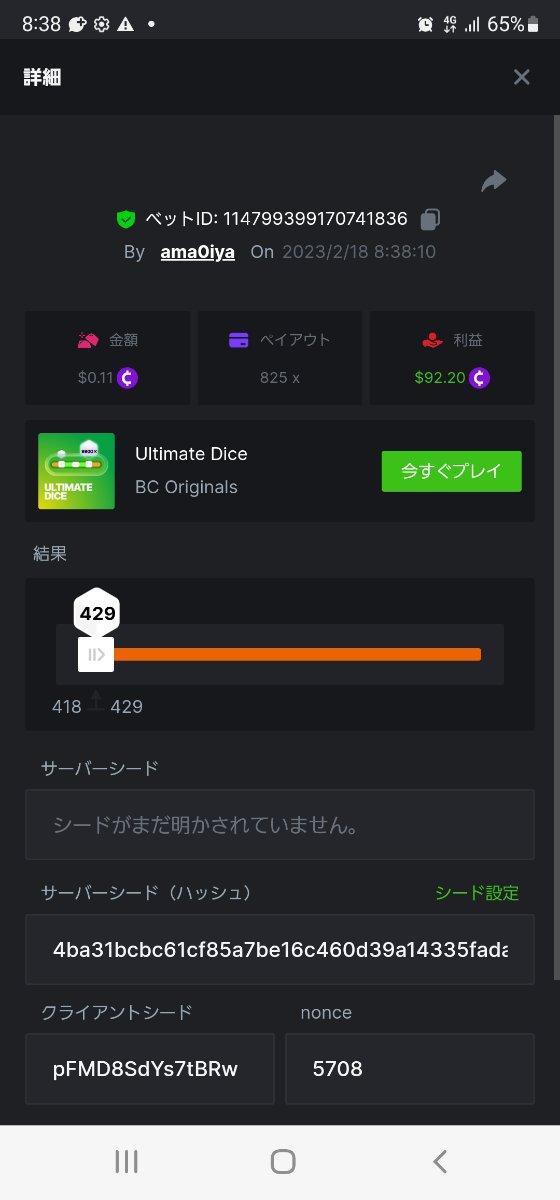560x1200 pixels.
Task: Tap the green verified shield icon
Action: tap(126, 219)
